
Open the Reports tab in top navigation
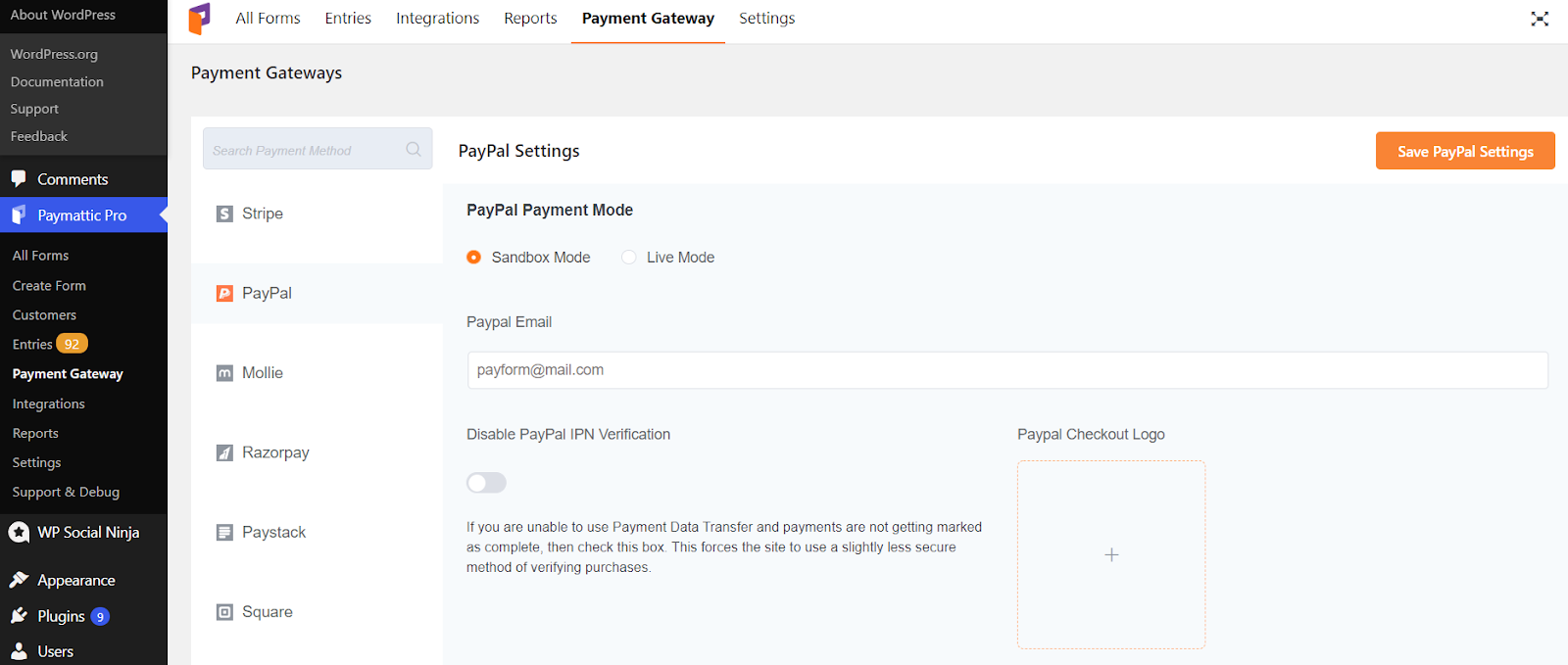(530, 18)
